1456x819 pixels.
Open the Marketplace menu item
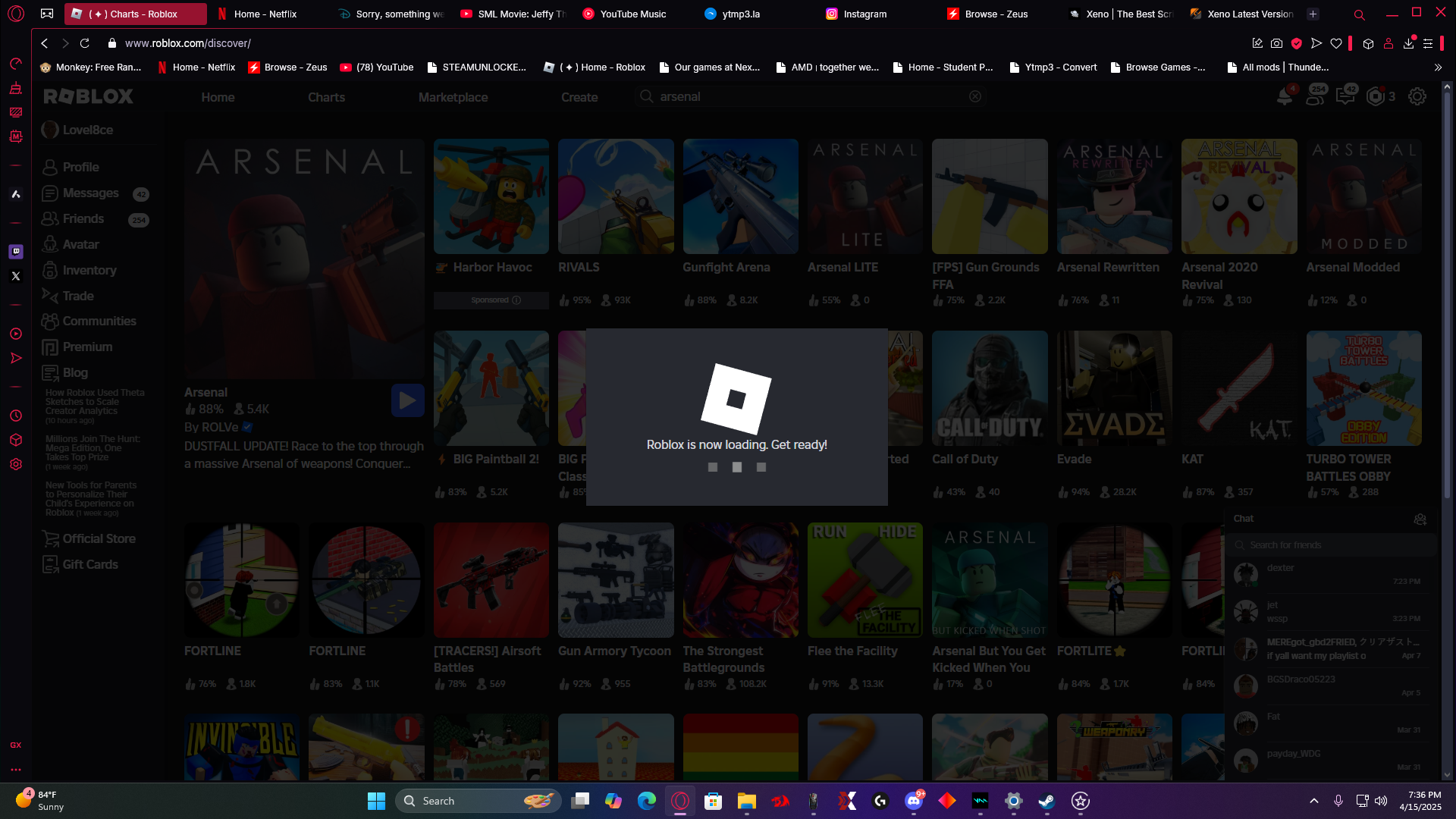[x=453, y=97]
